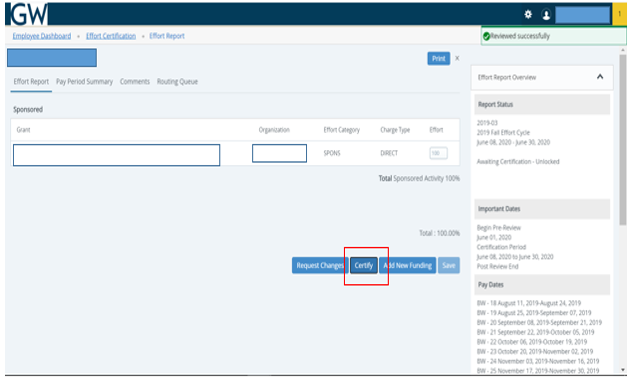Click the Print button
The image size is (632, 378).
point(439,58)
